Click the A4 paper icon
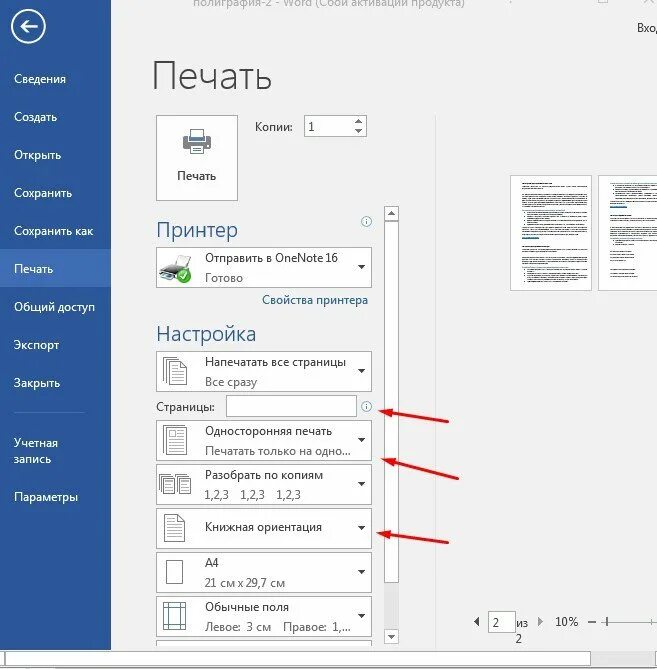The image size is (657, 669). [x=174, y=572]
